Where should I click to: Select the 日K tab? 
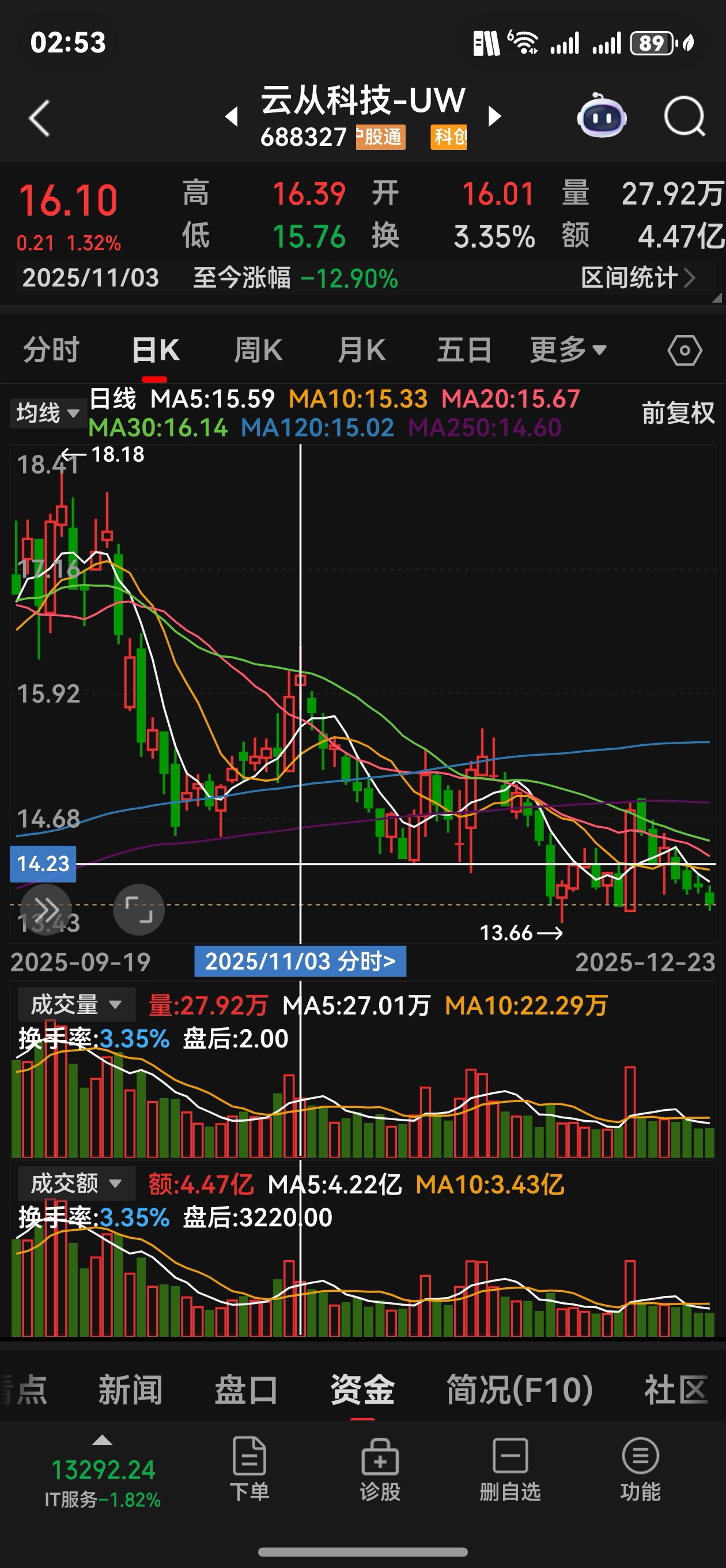(x=155, y=350)
